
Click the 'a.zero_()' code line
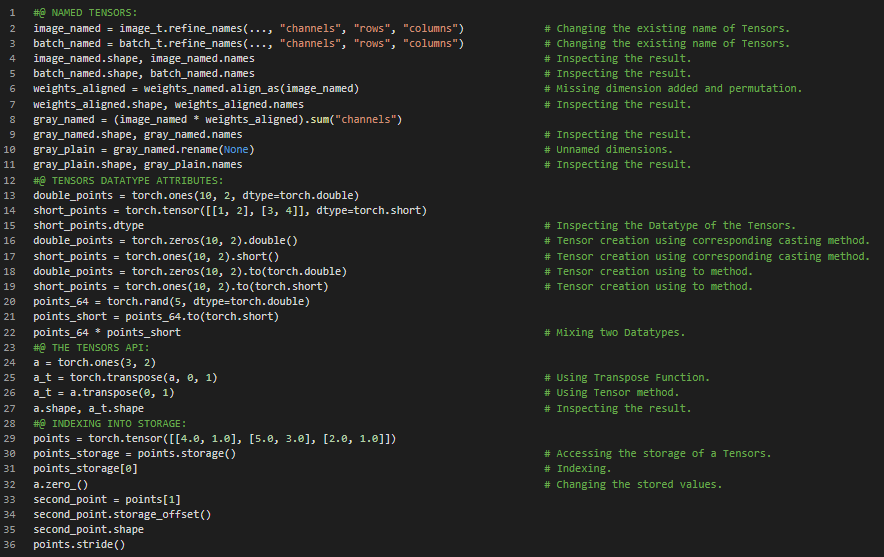[61, 484]
